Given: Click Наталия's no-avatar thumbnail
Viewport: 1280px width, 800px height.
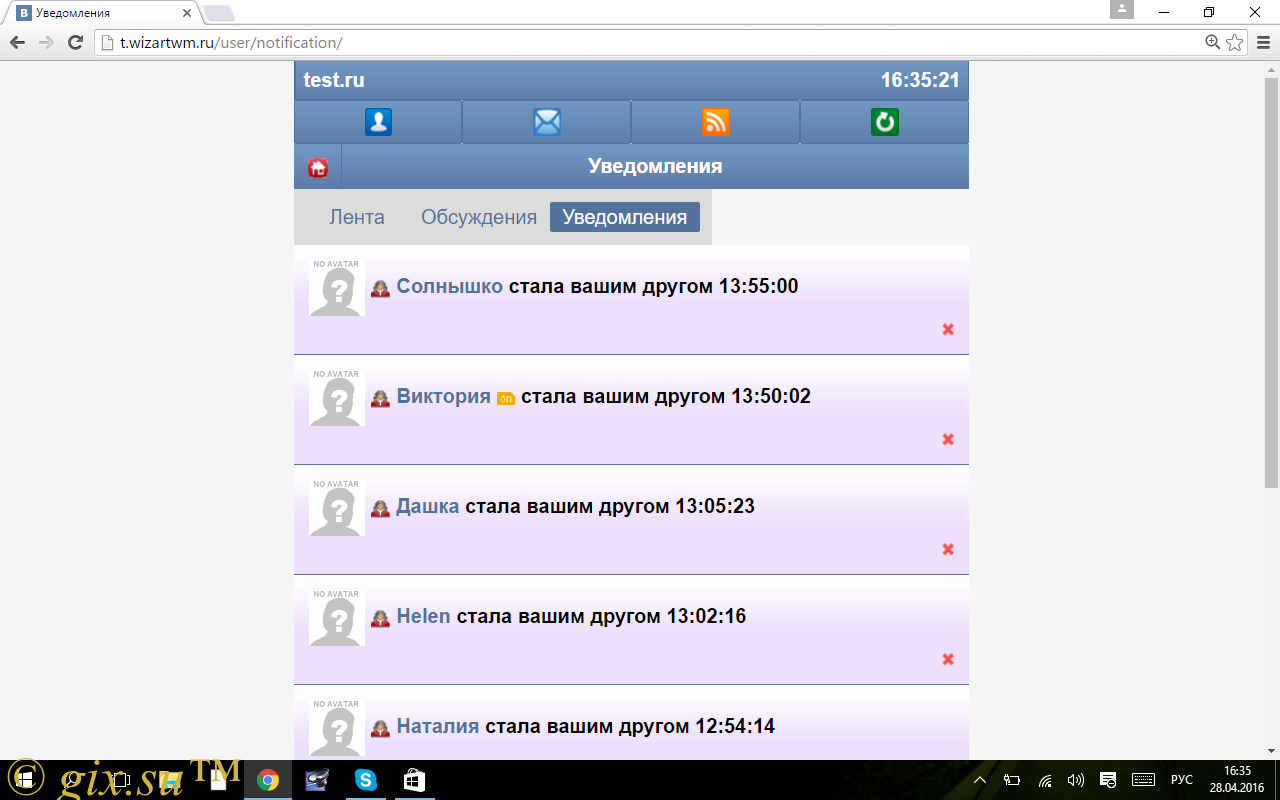Looking at the screenshot, I should pos(336,727).
